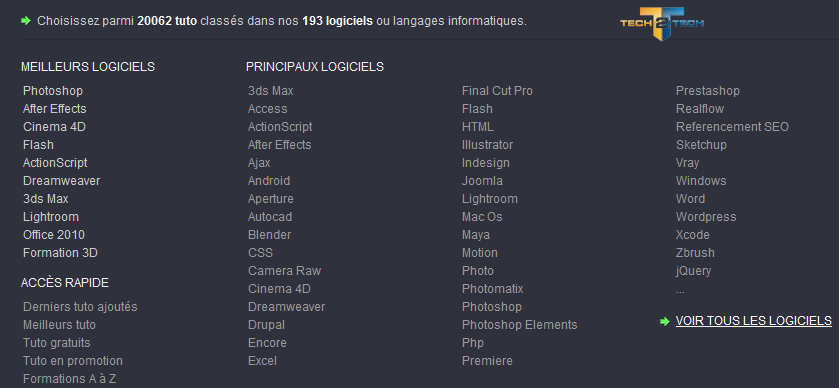Viewport: 839px width, 388px height.
Task: Open the VOIR TOUS LES LOGICIELS link
Action: coord(753,321)
